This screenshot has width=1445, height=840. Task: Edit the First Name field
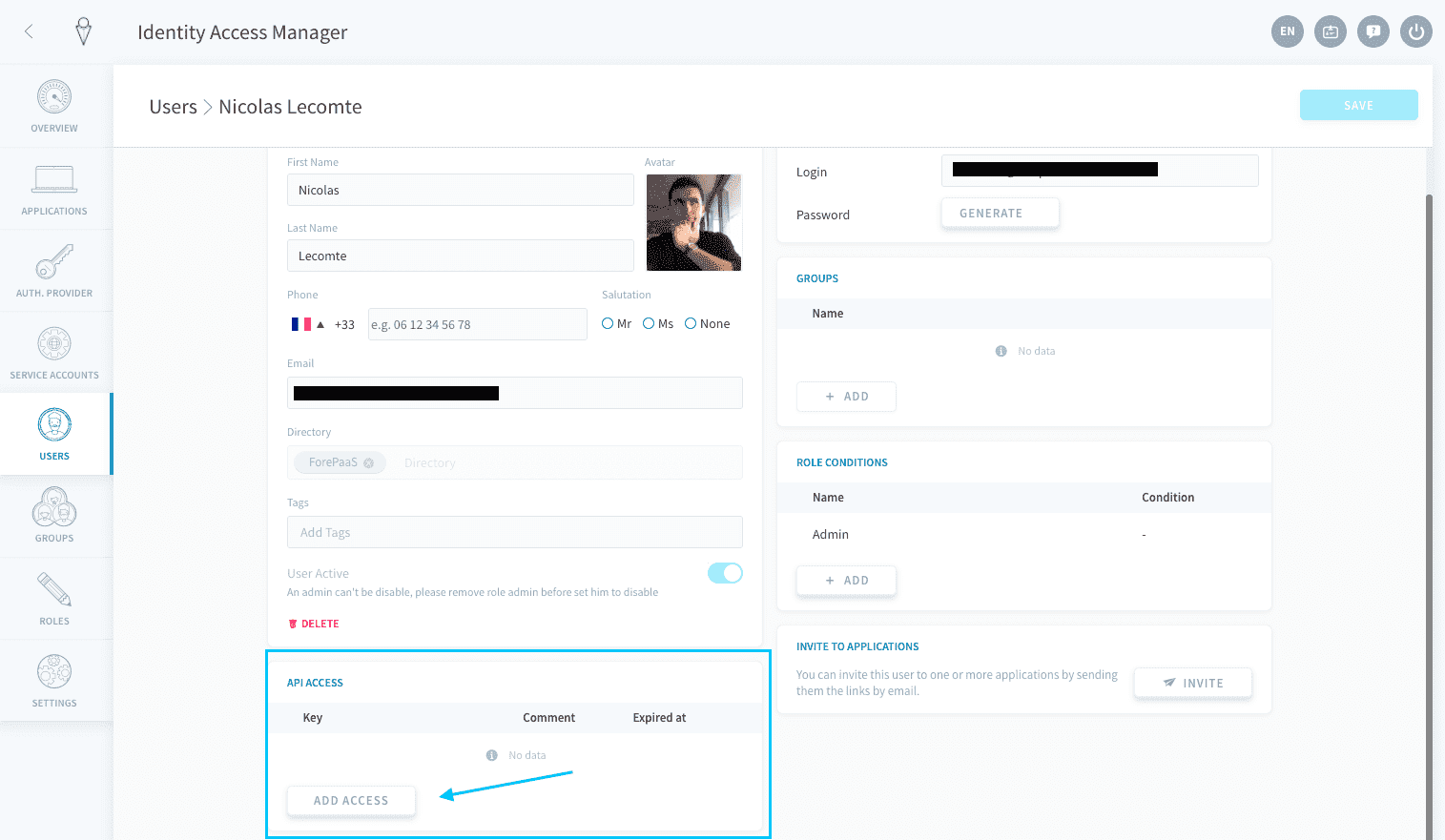(461, 190)
